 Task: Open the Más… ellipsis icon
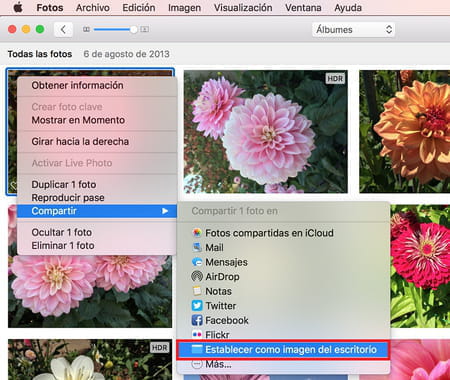point(197,364)
